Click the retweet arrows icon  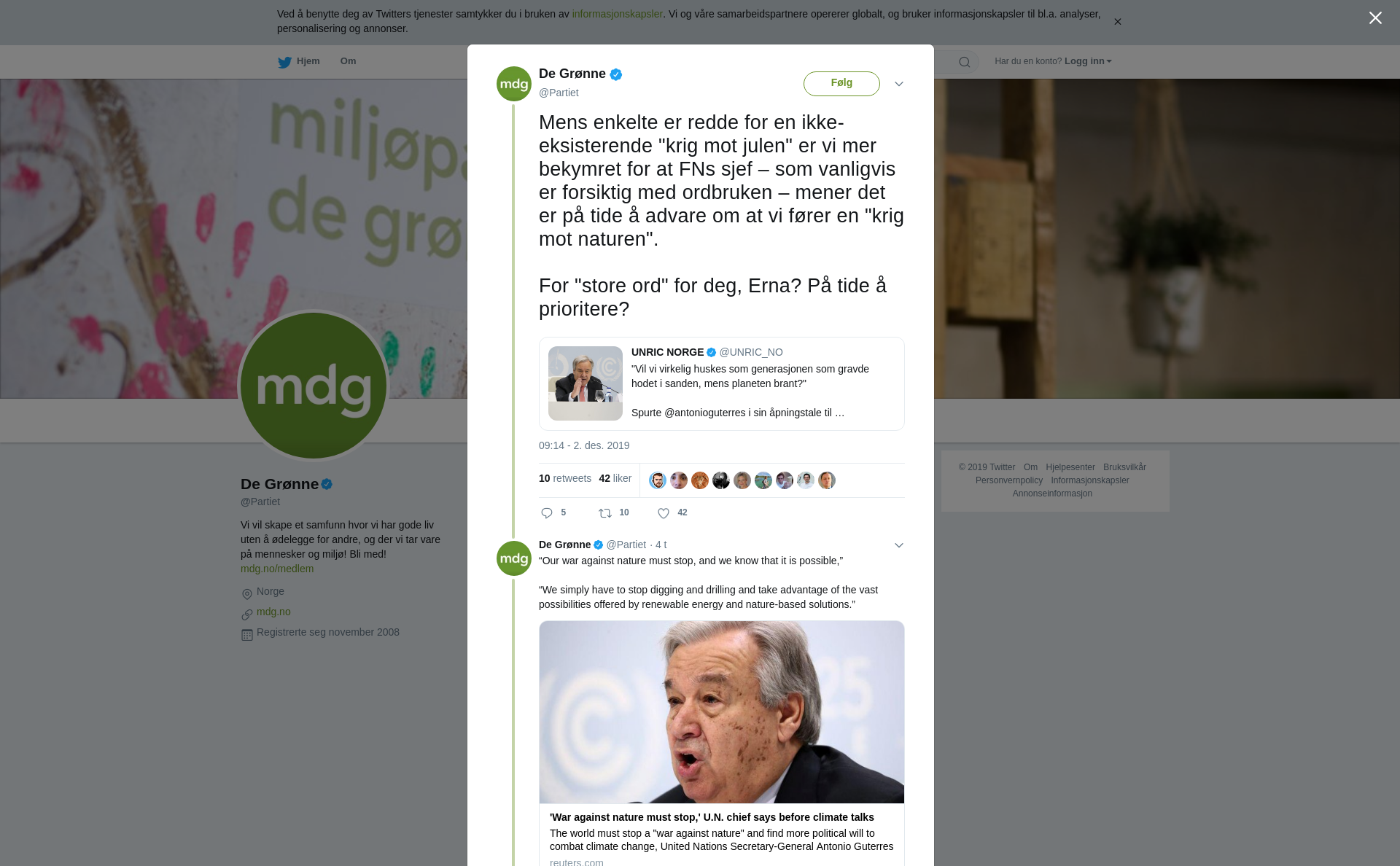pos(605,513)
